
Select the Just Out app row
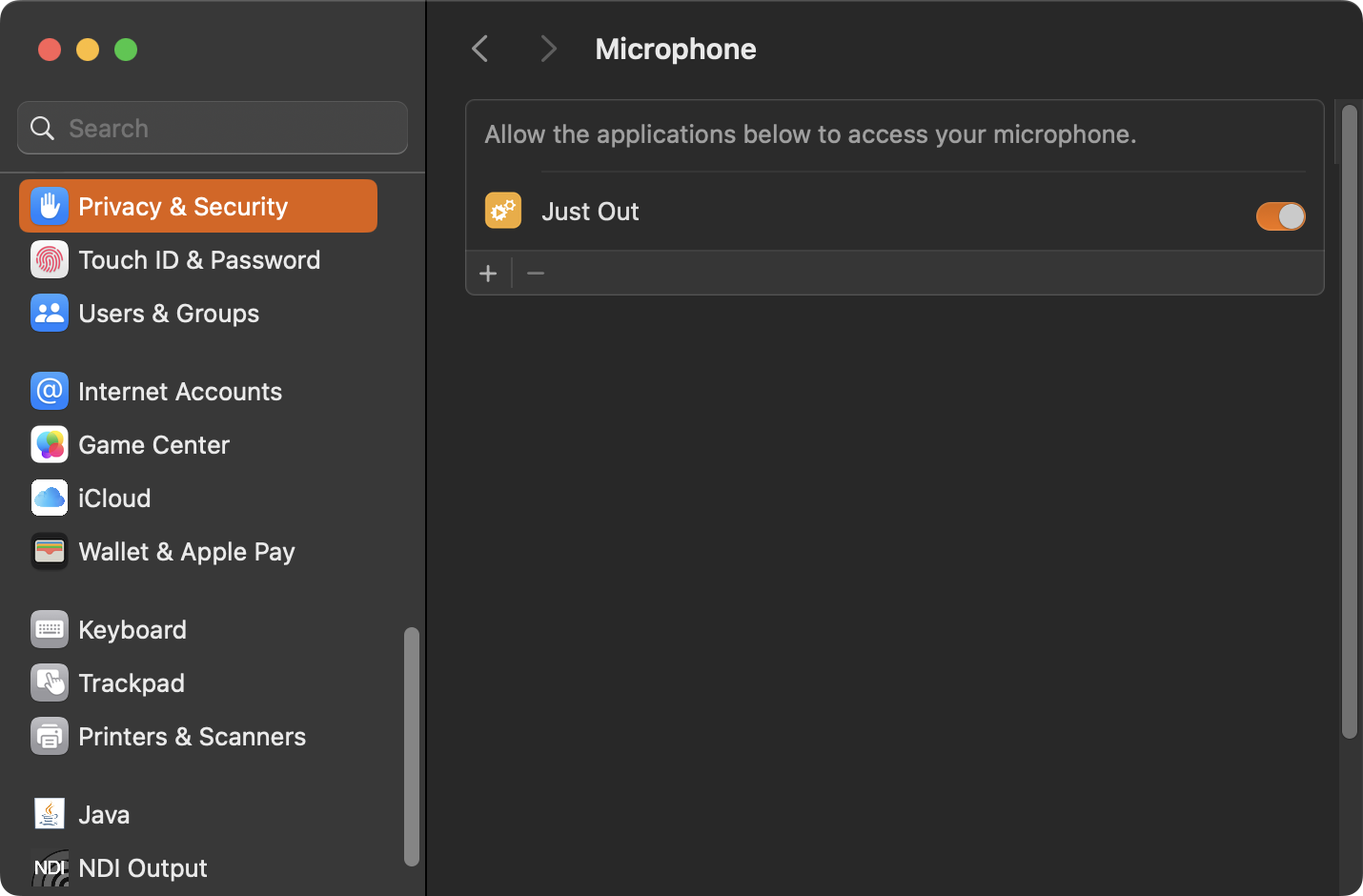tap(895, 212)
